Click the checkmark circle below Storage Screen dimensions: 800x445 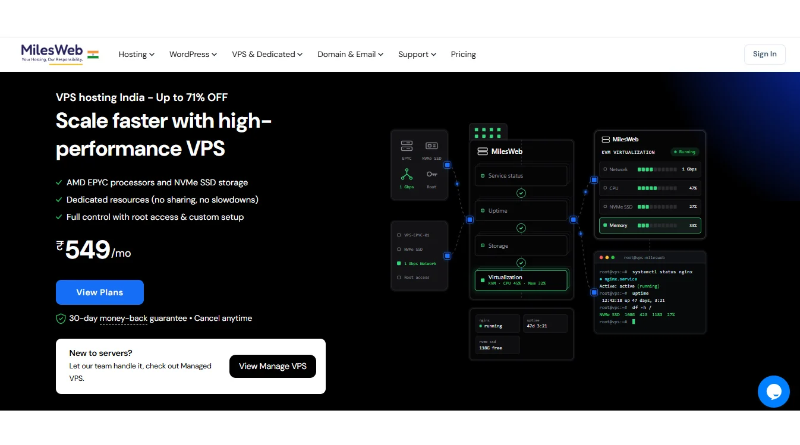point(521,263)
